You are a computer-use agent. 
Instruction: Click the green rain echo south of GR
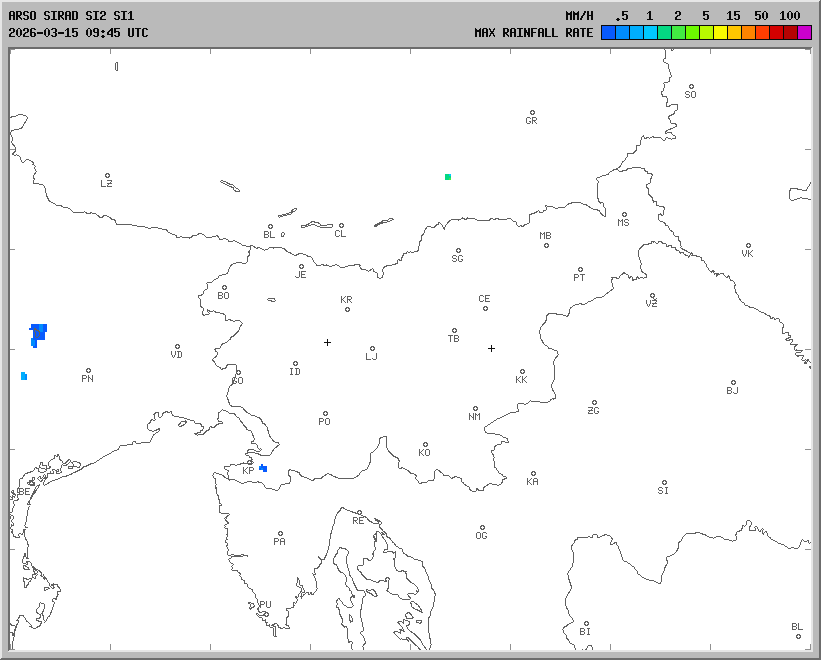tap(448, 177)
